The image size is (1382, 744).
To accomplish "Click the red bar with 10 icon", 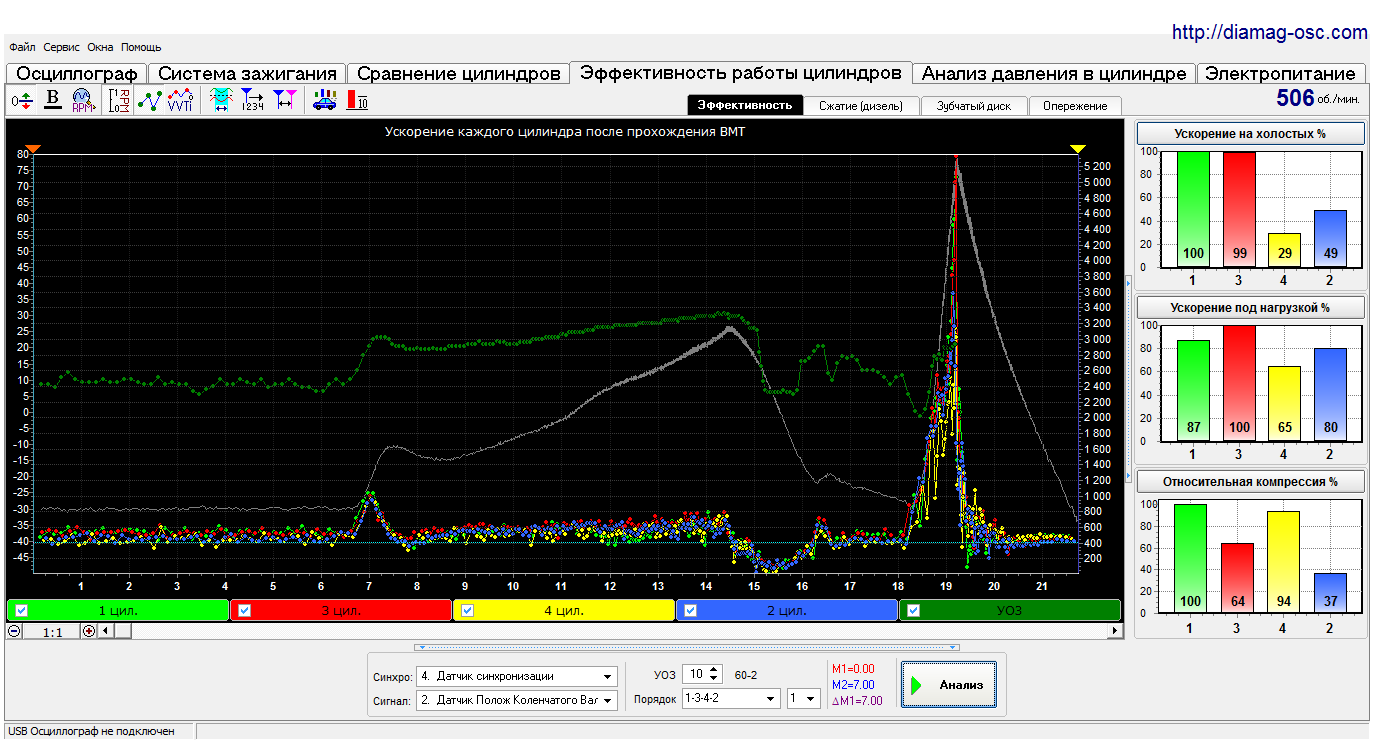I will tap(357, 100).
